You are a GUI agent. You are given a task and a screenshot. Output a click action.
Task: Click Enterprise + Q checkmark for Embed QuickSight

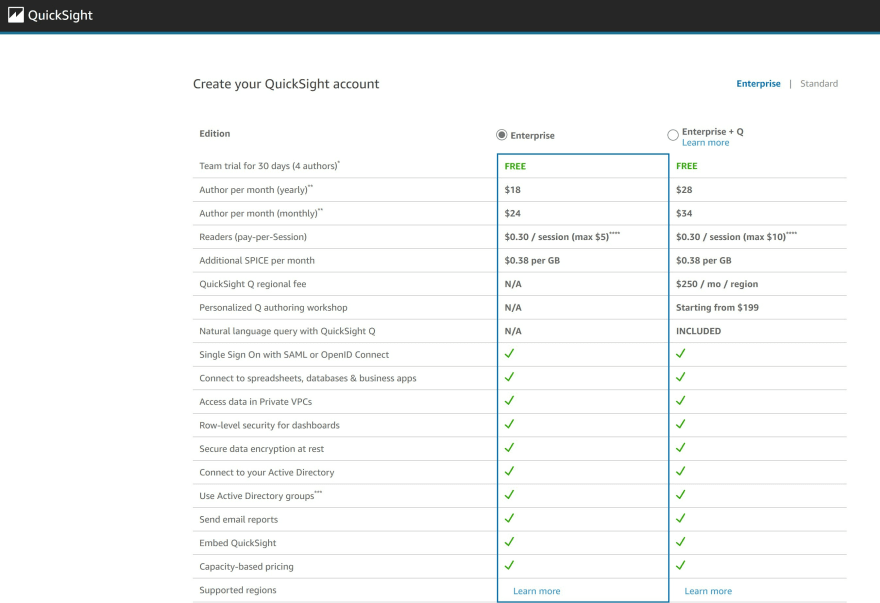click(680, 542)
